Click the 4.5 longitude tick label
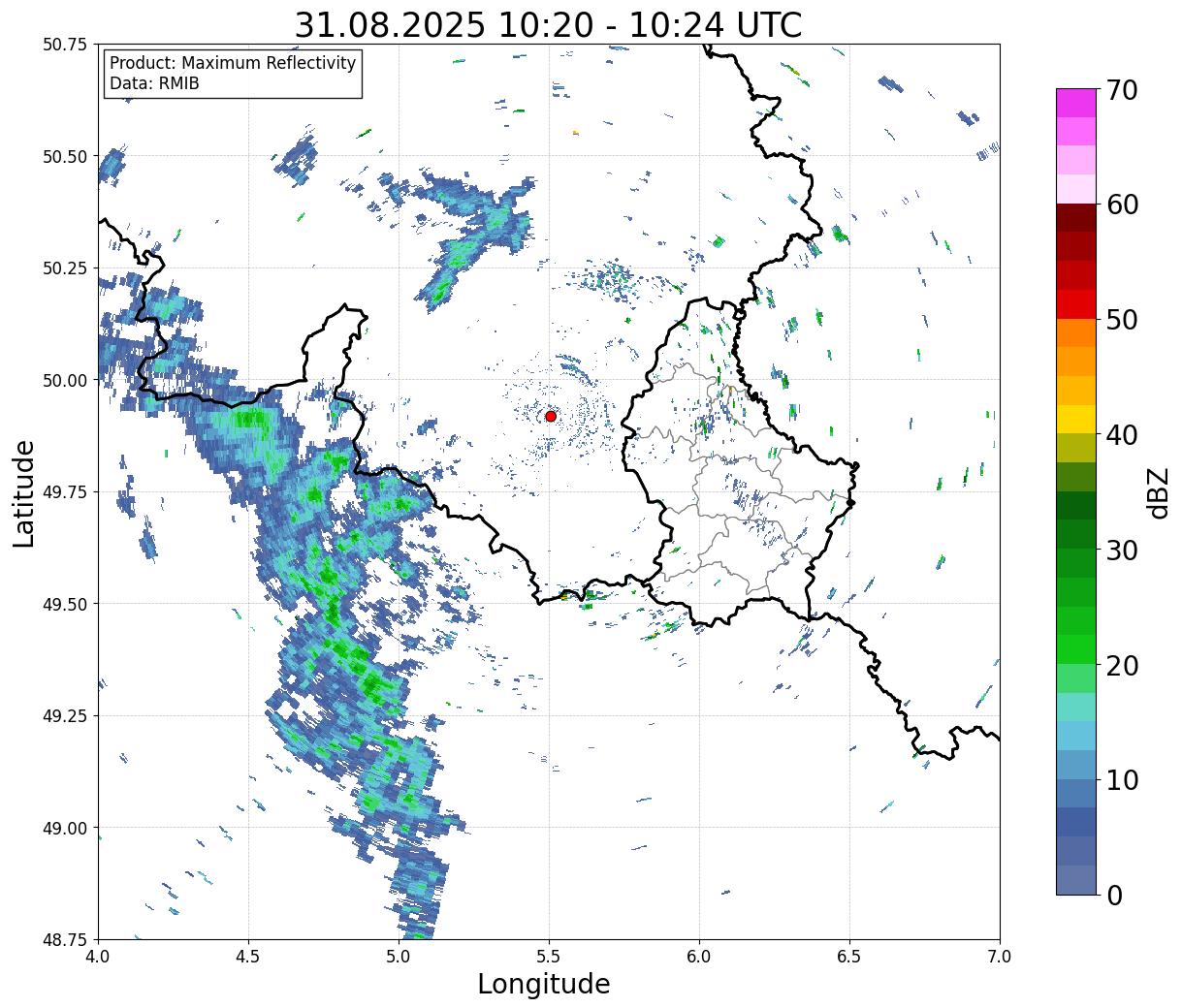1182x1008 pixels. [248, 957]
